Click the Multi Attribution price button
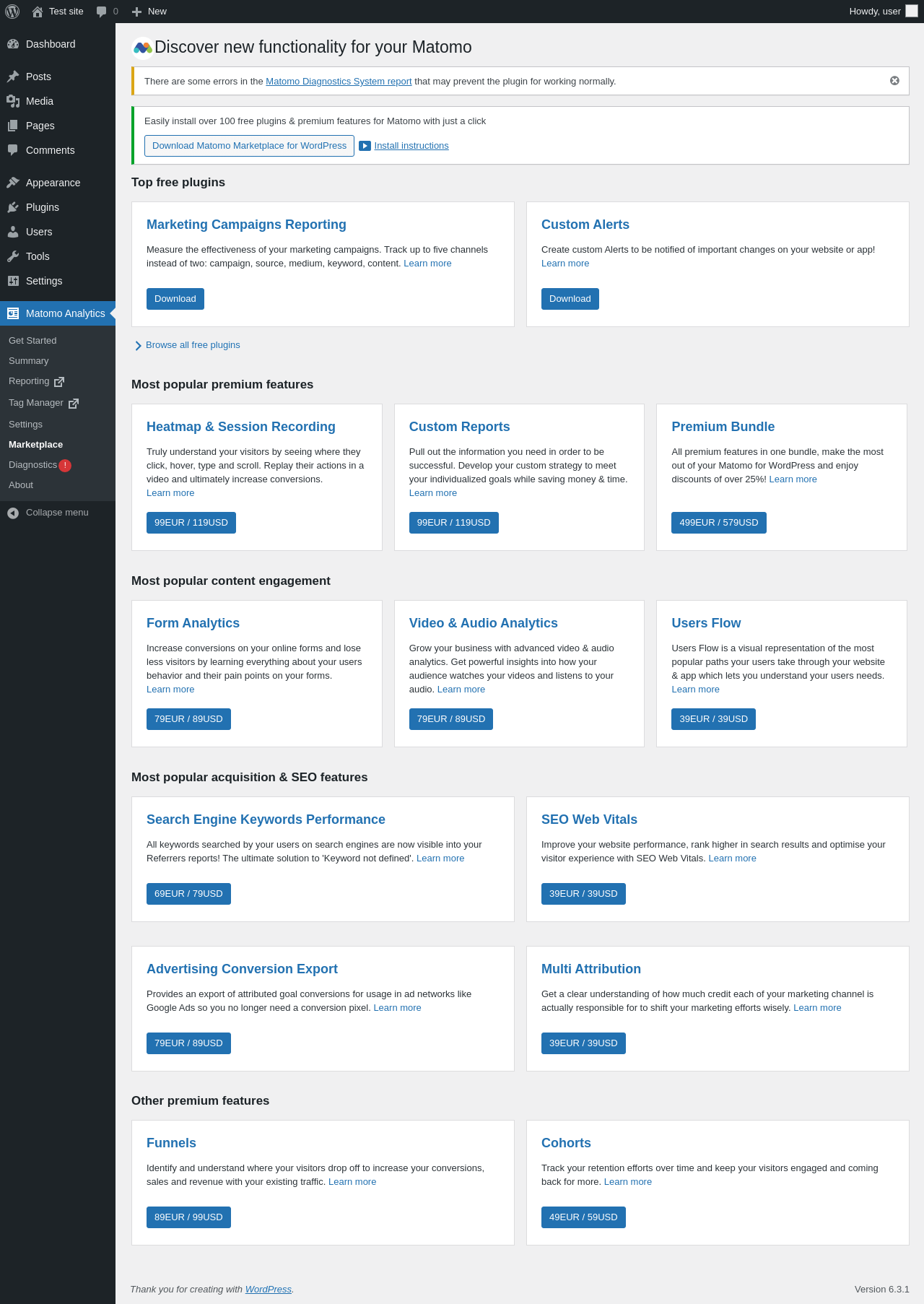This screenshot has width=924, height=1304. 583,1043
